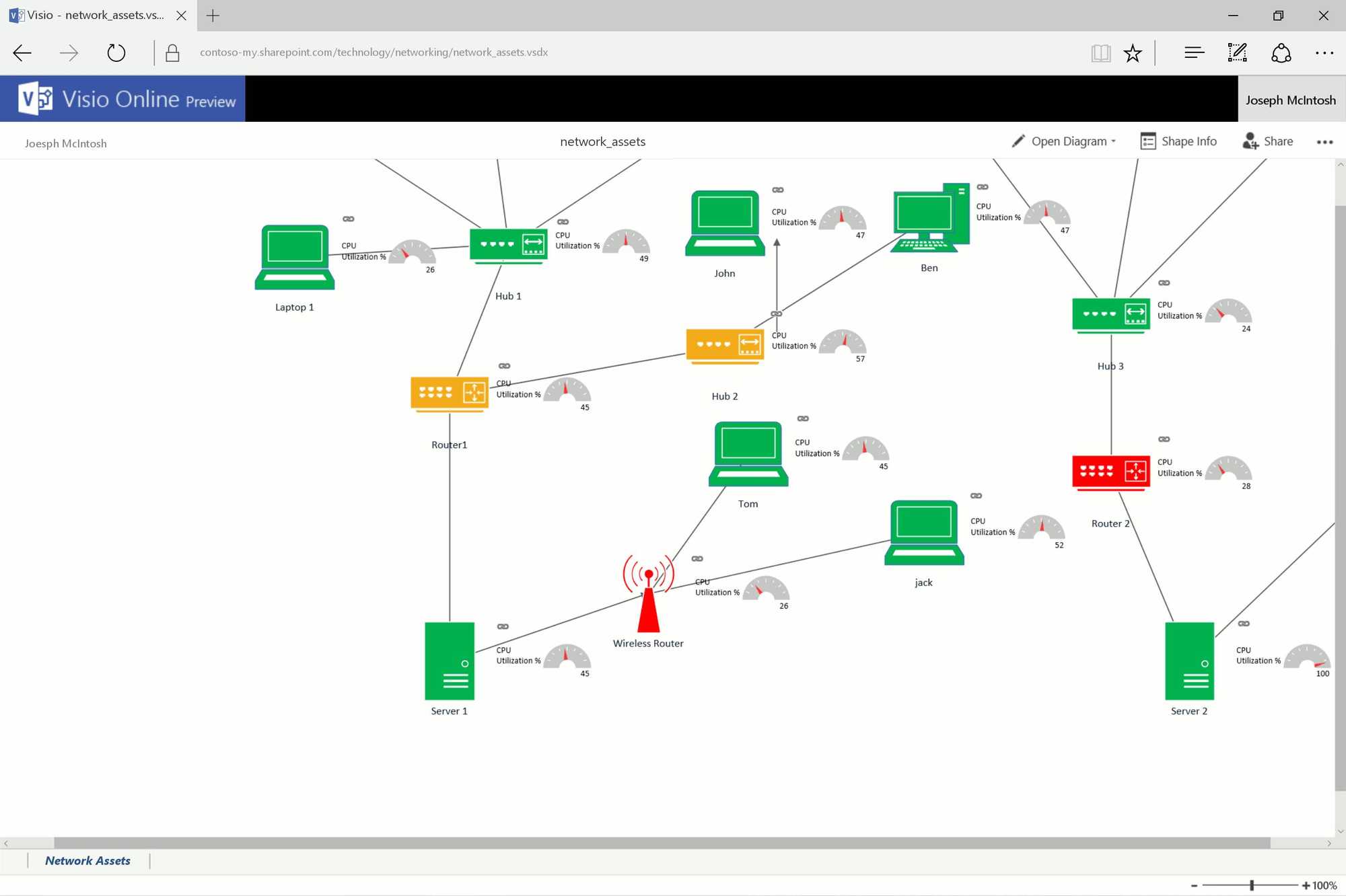Open the Visio more options menu
Screen dimensions: 1346x896
(x=1324, y=142)
